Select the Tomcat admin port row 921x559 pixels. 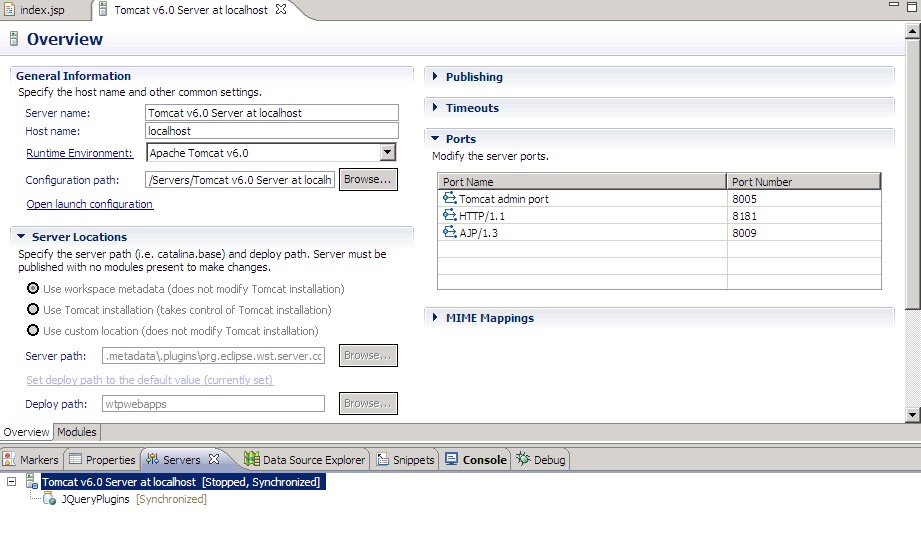[x=659, y=198]
